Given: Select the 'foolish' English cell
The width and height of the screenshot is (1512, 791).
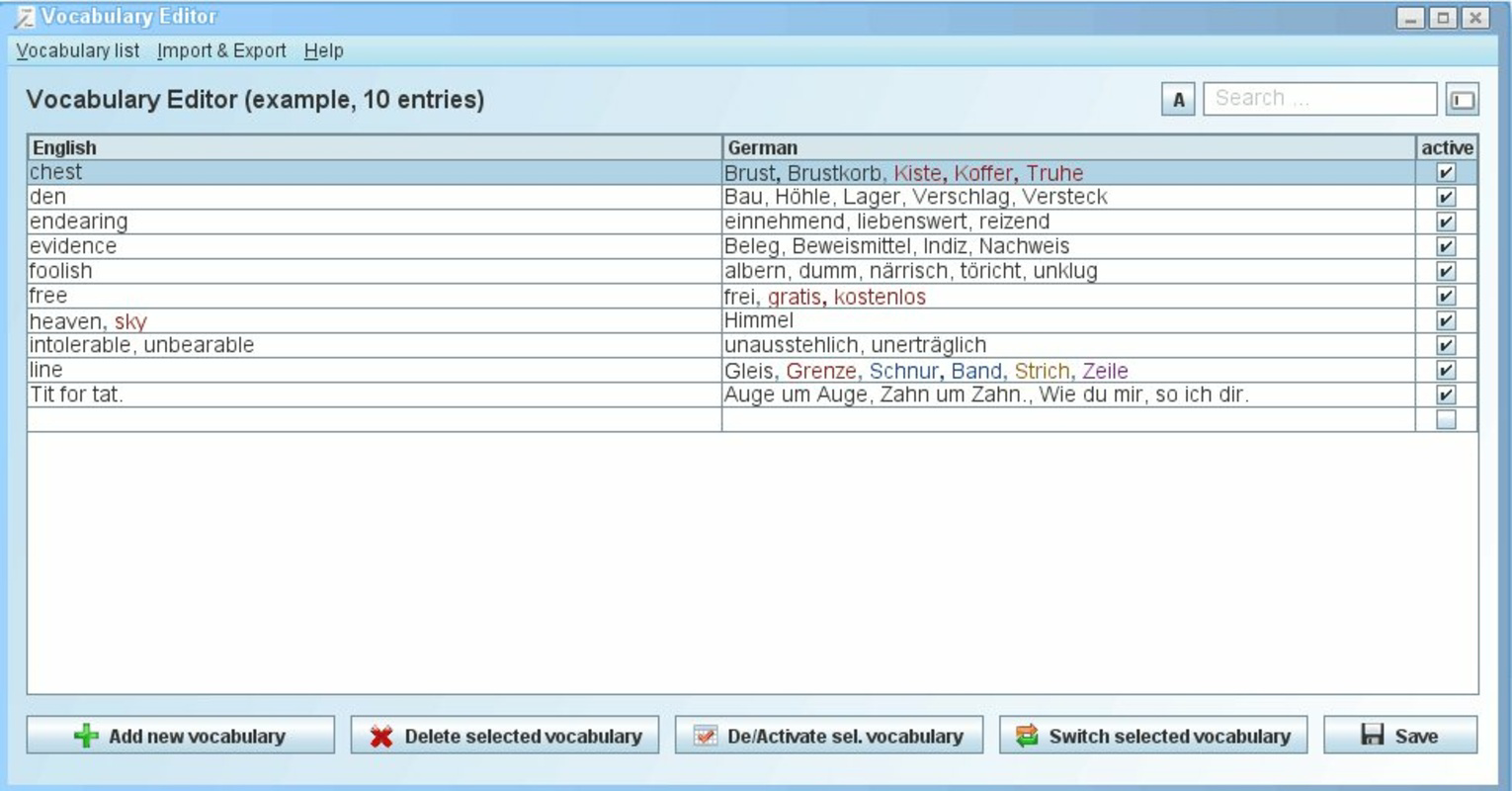Looking at the screenshot, I should 375,271.
